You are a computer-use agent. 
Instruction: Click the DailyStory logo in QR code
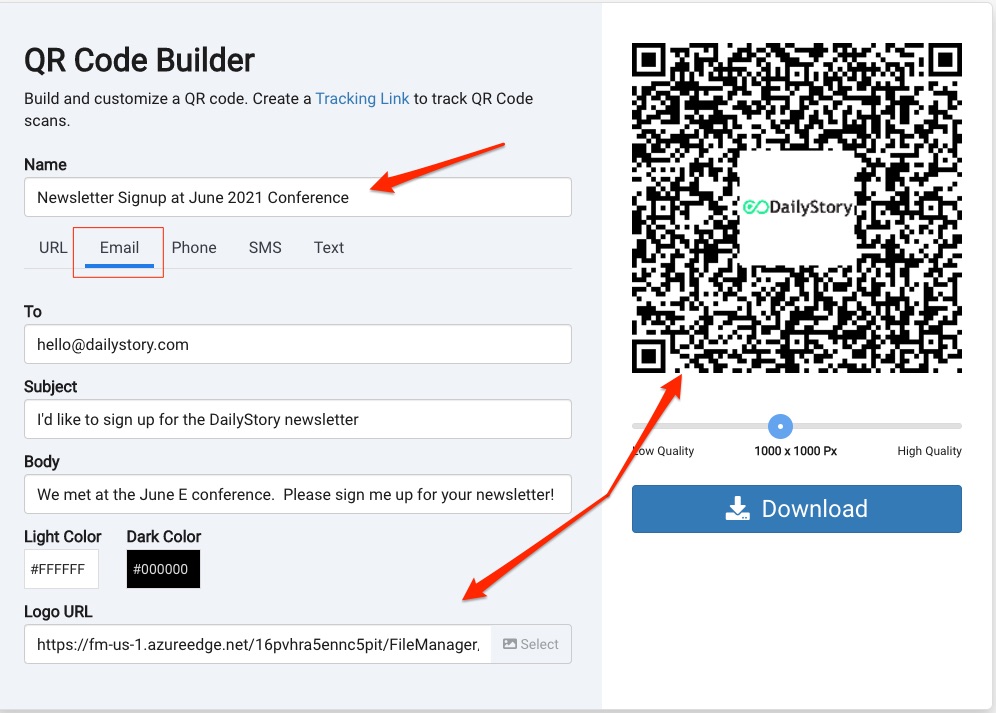point(798,207)
